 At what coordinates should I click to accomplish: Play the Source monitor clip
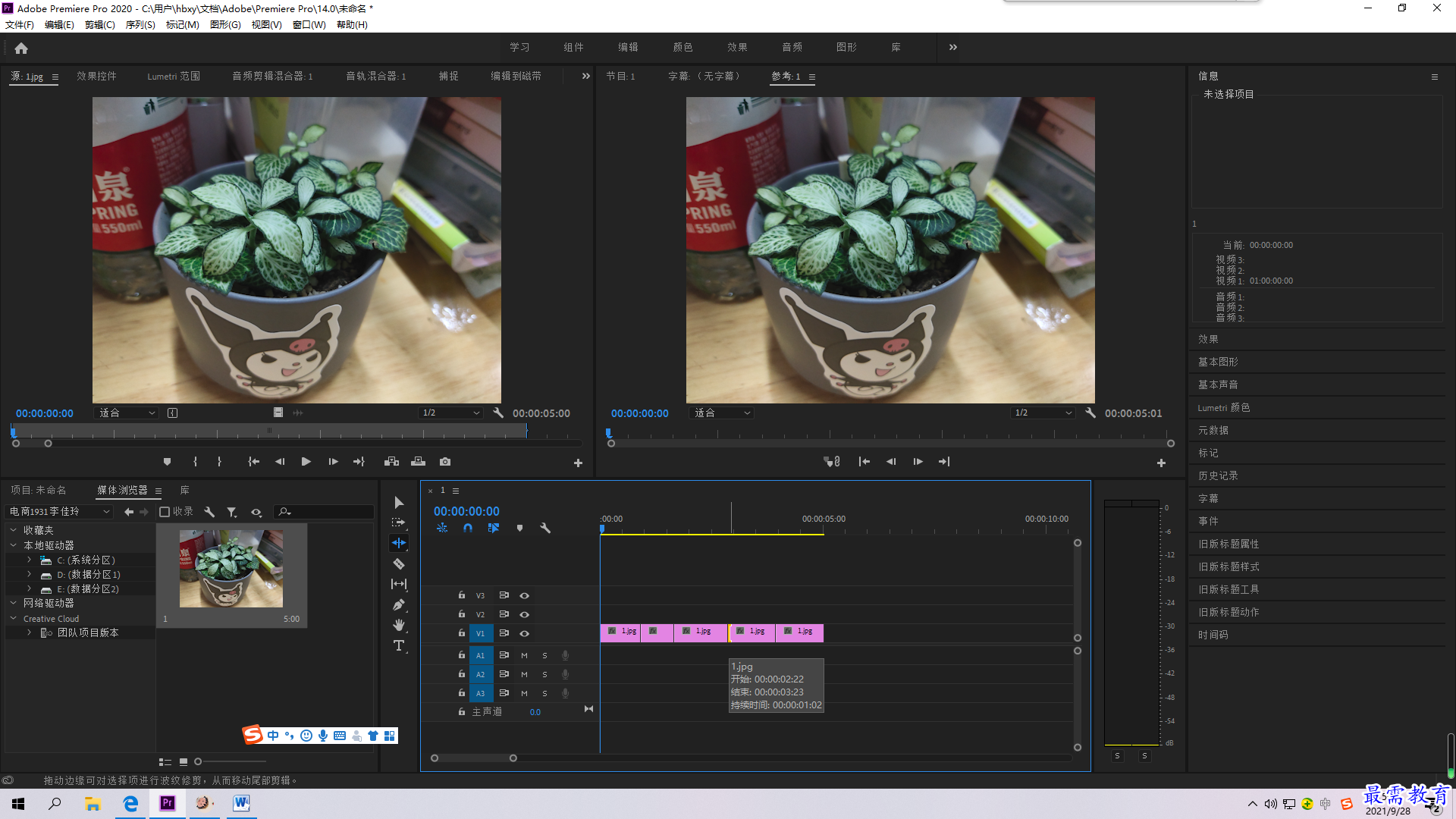[306, 462]
